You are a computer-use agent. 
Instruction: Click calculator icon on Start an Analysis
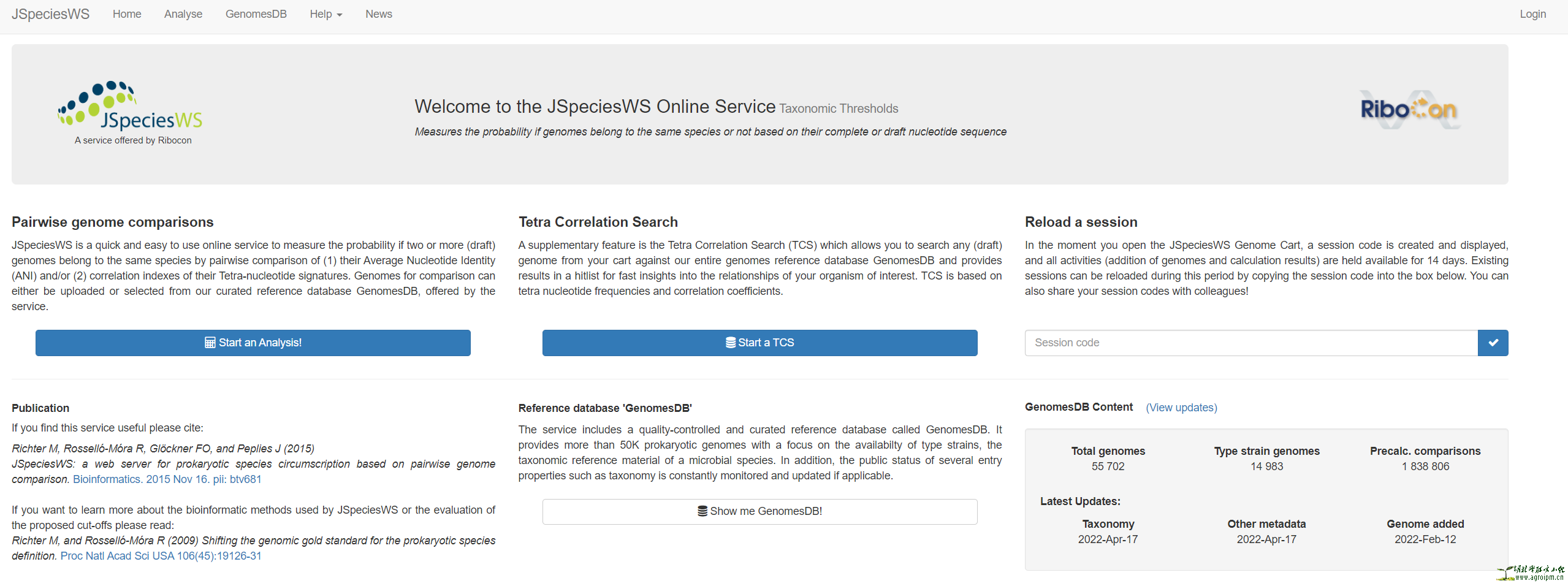[210, 343]
